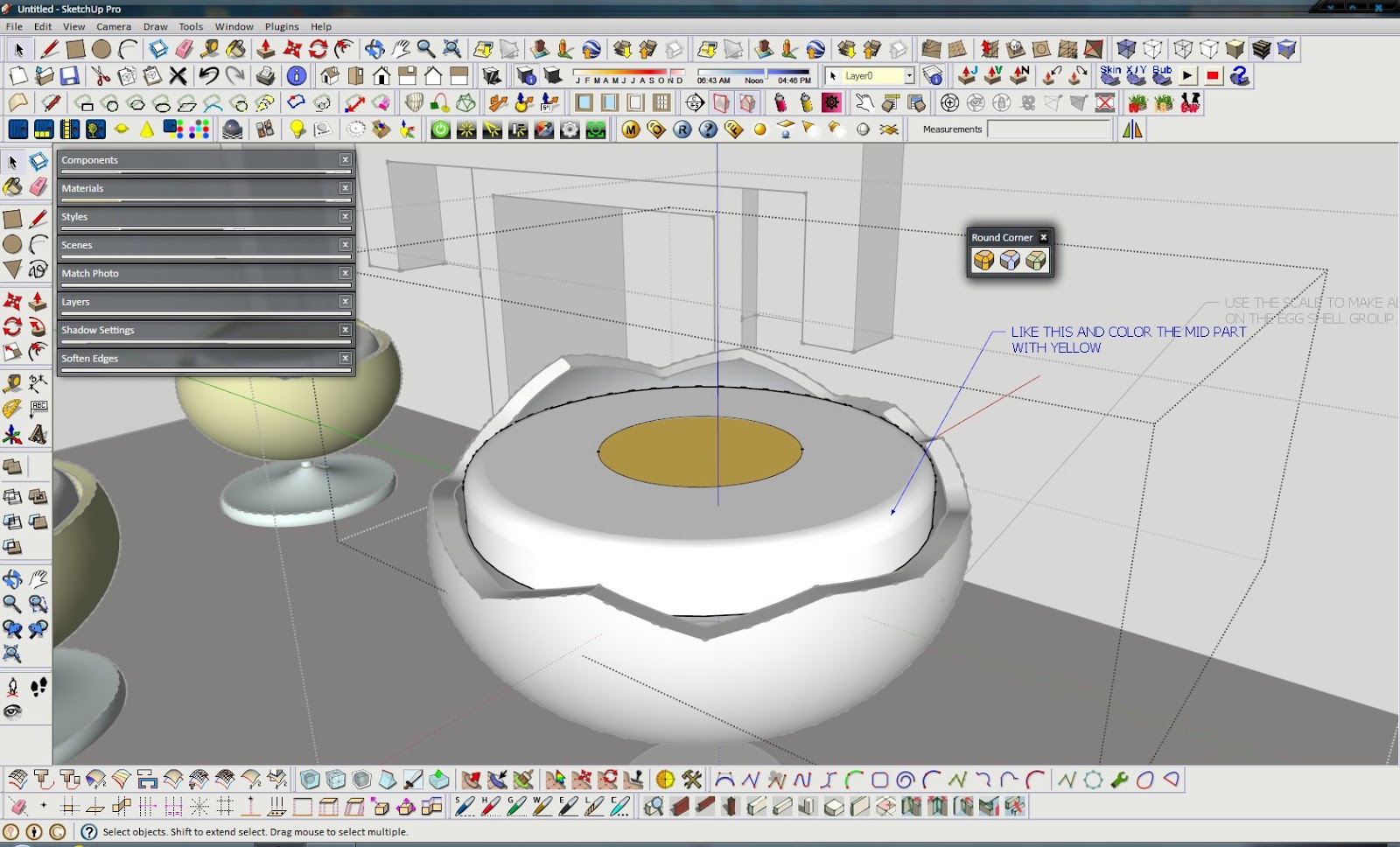This screenshot has width=1400, height=847.
Task: Switch to Monochrome face style
Action: pos(1286,49)
